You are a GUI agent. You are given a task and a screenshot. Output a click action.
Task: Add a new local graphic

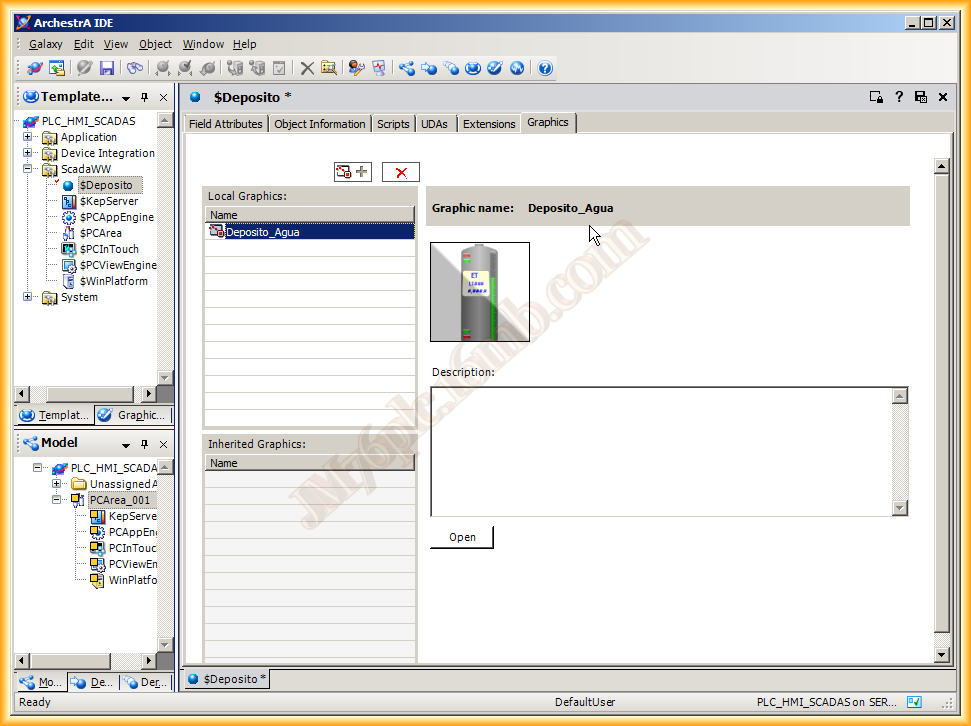(352, 172)
